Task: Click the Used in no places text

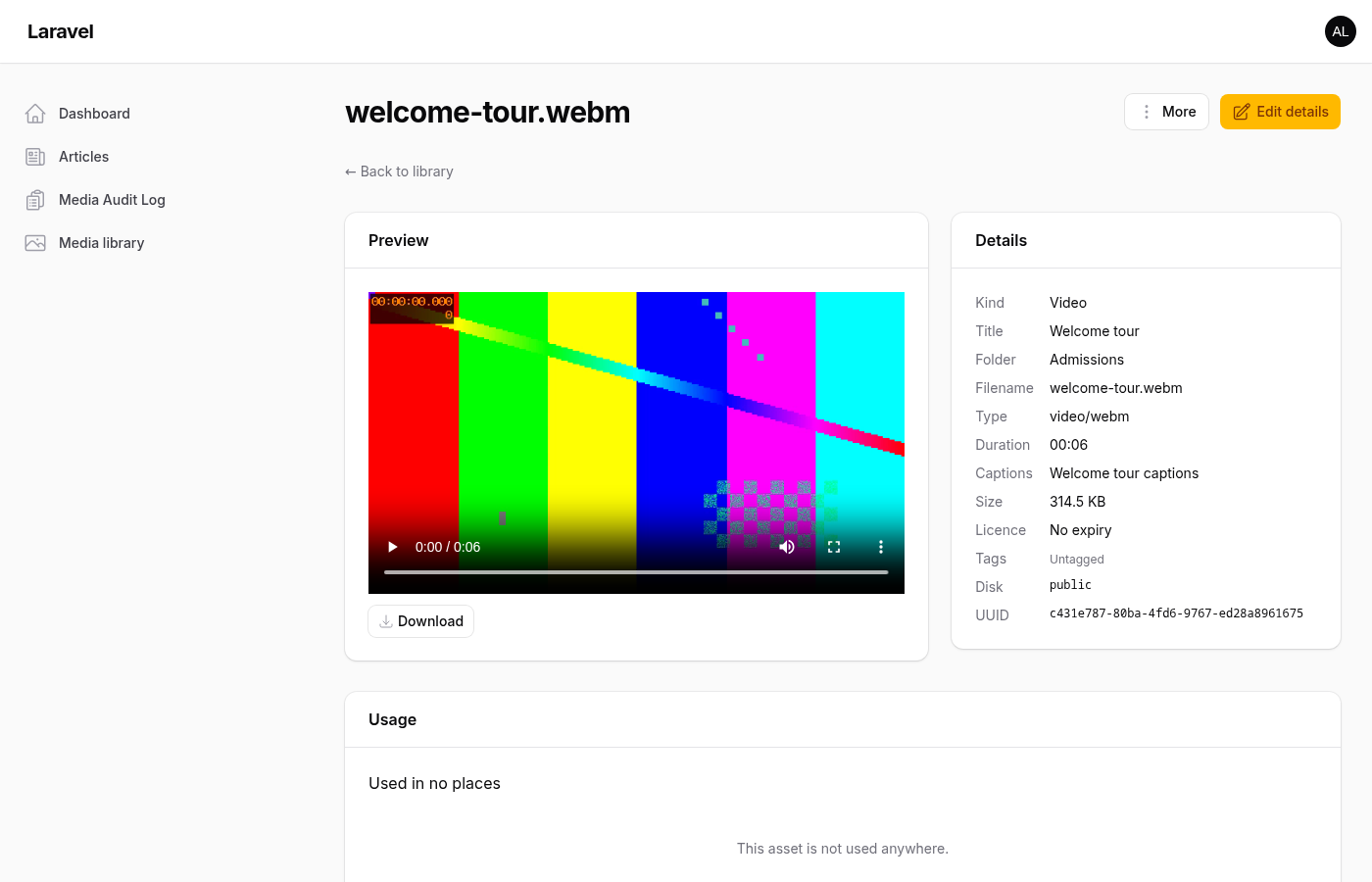Action: (434, 783)
